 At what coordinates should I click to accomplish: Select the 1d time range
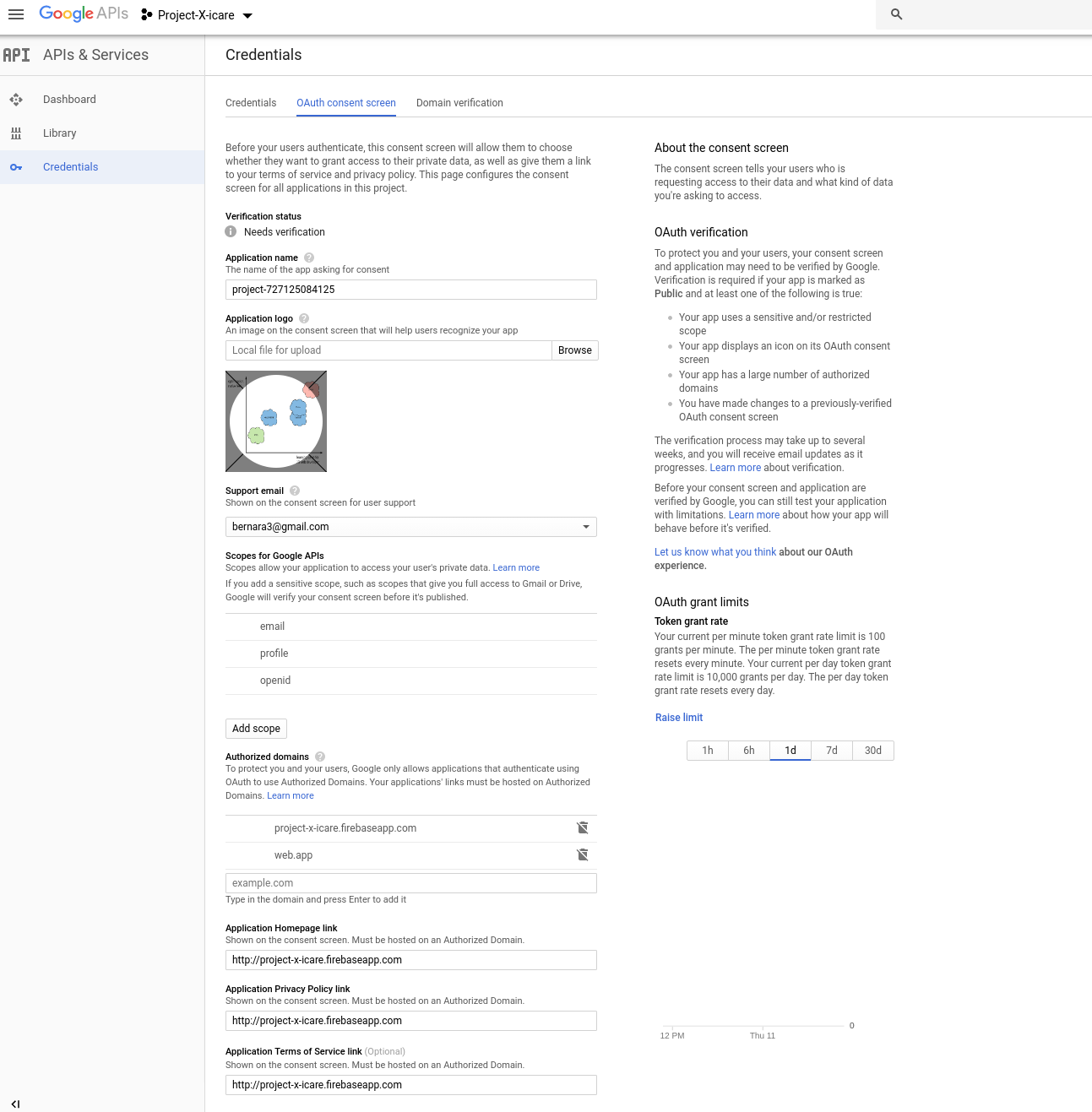(790, 751)
